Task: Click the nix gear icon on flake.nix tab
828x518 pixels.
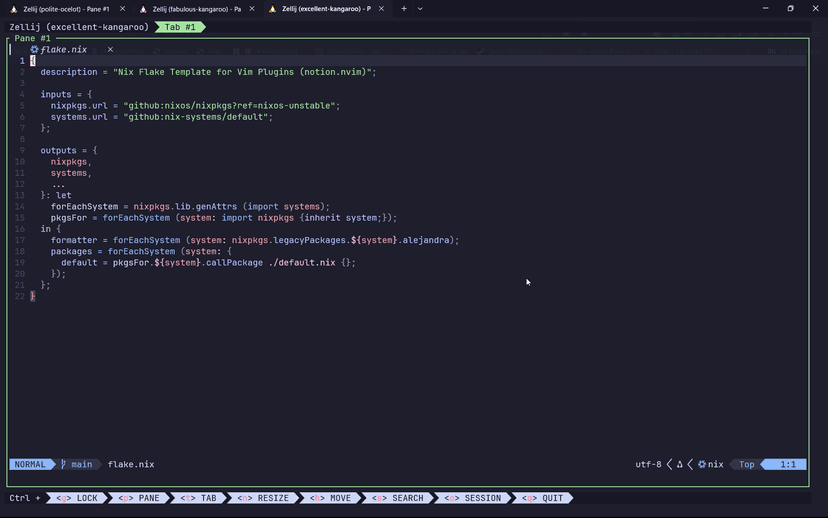Action: click(35, 49)
